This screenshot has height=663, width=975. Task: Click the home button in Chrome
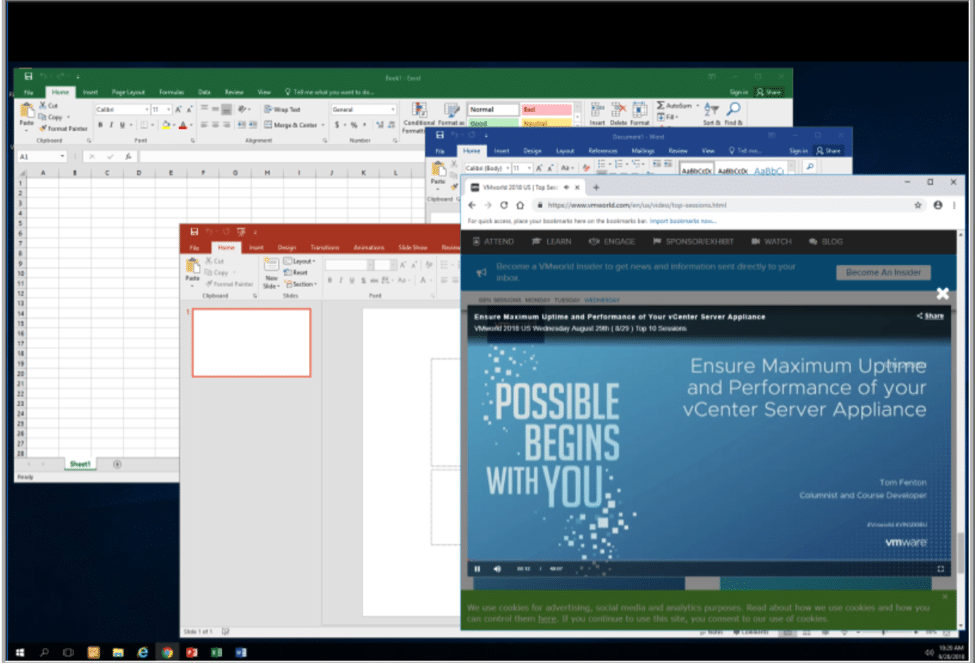[520, 205]
